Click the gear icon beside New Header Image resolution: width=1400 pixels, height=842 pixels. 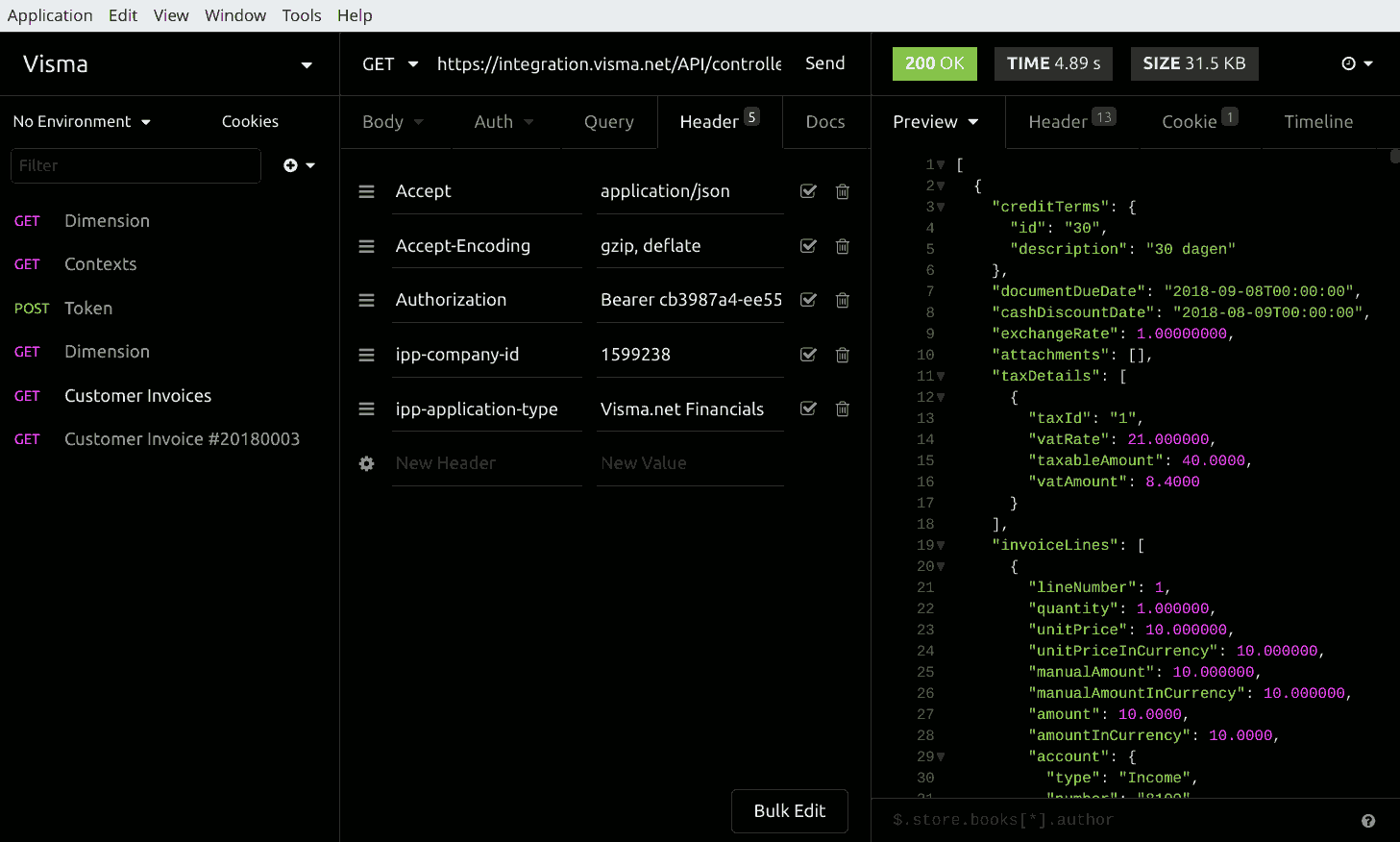(x=366, y=463)
